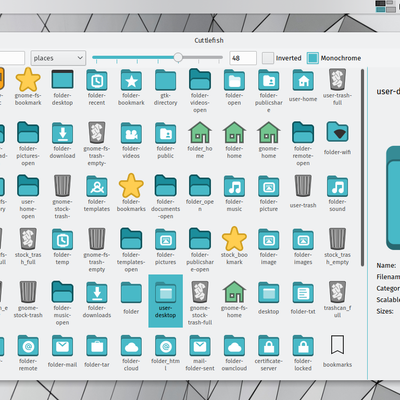Select the folder-desktop icon
400x400 pixels.
[62, 80]
